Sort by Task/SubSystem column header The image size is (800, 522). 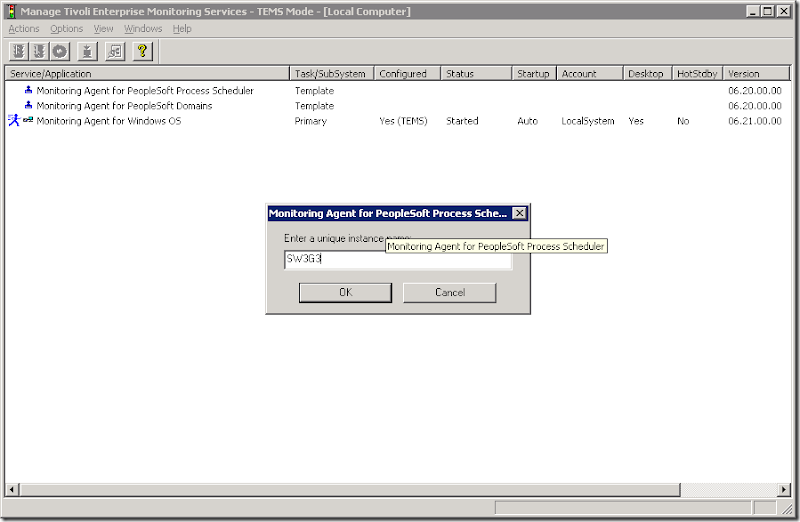[332, 73]
